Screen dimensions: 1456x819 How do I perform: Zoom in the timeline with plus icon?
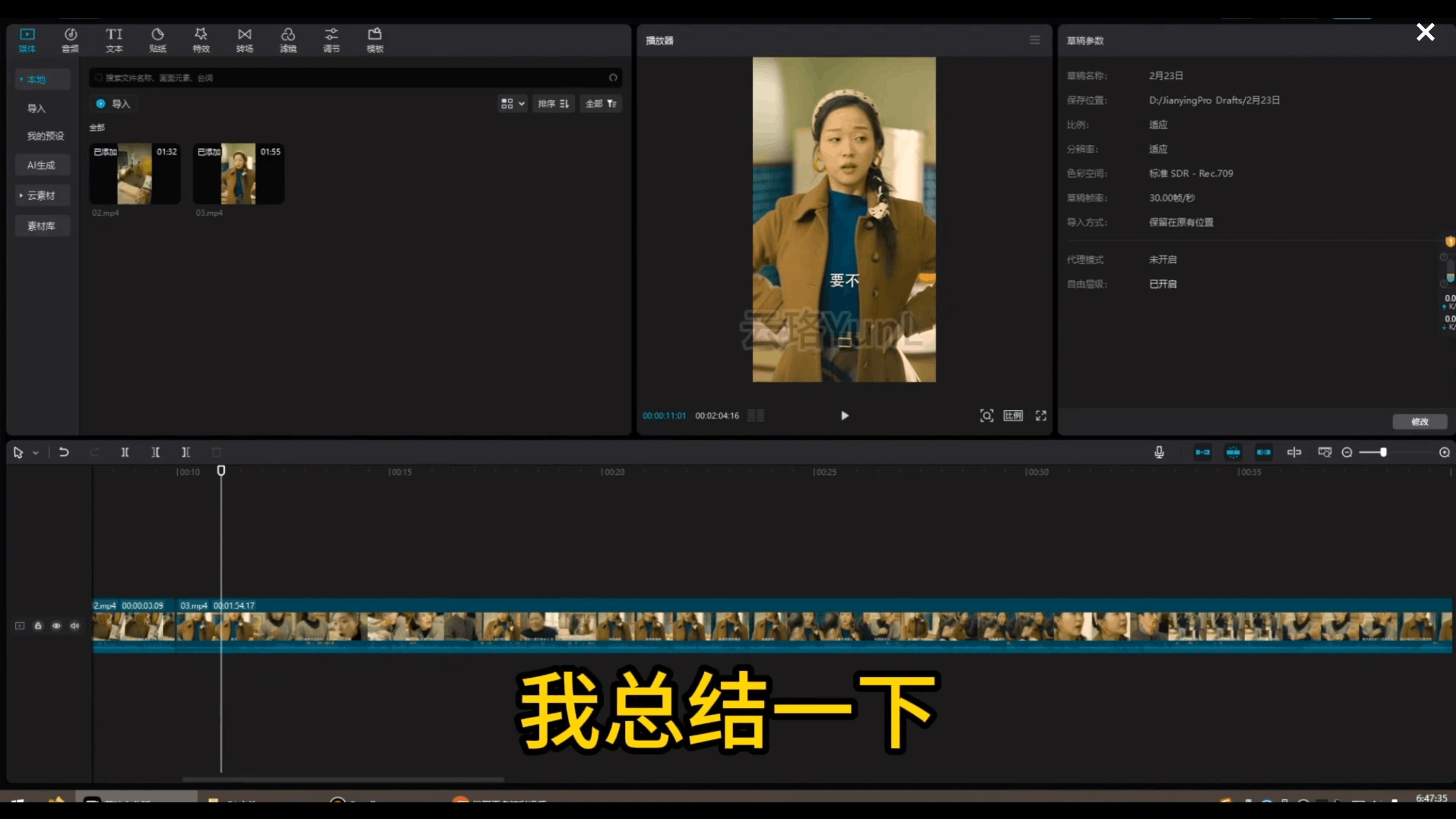1445,452
